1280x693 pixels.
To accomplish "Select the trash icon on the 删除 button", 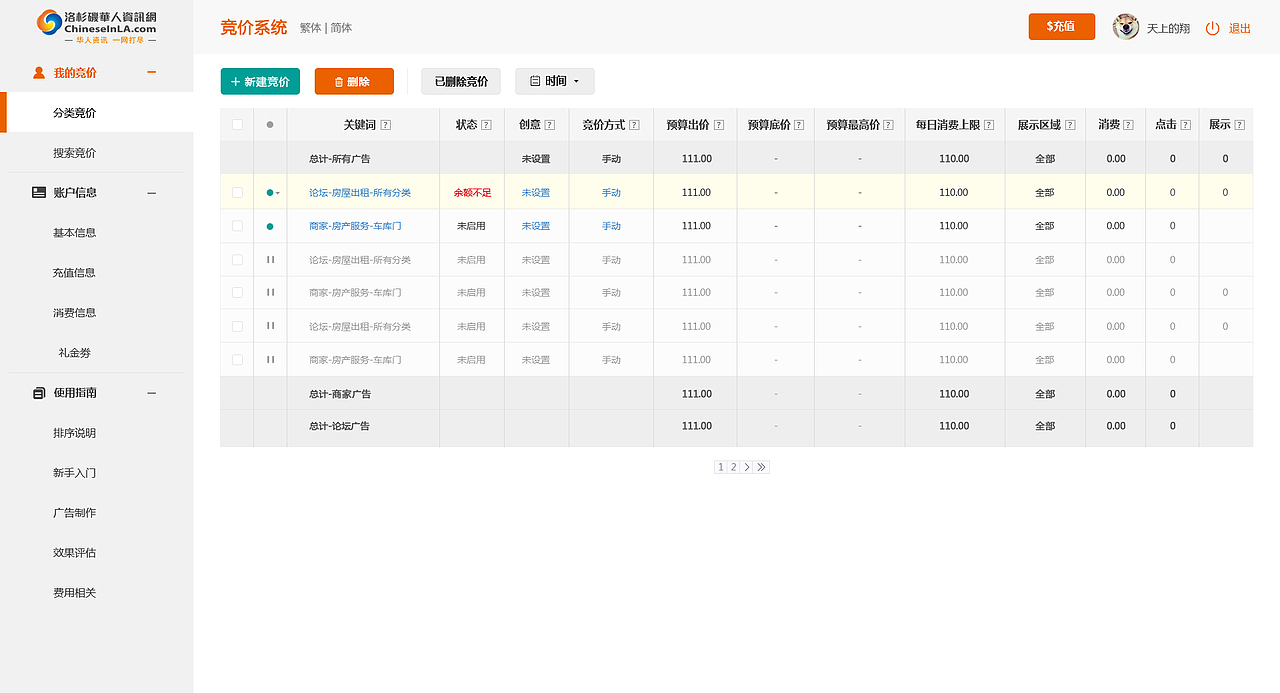I will pos(339,80).
